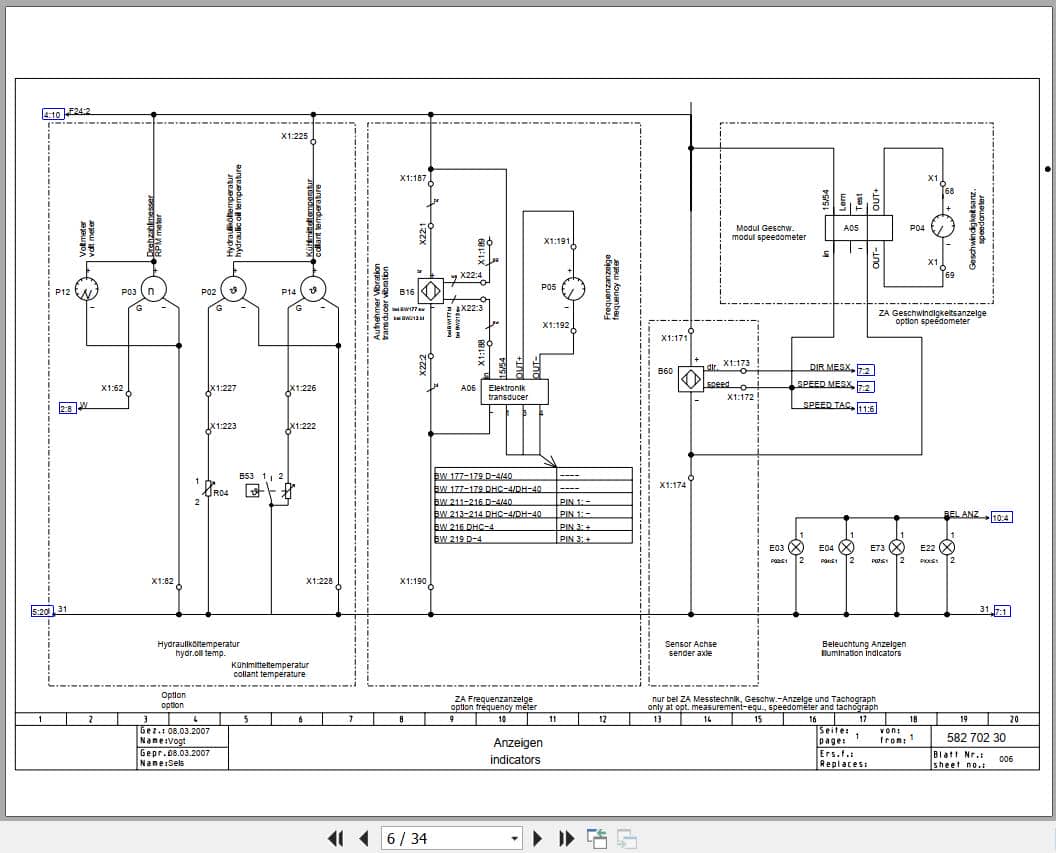1056x853 pixels.
Task: Select the BW 211-216 D-4/40 table row
Action: [533, 502]
